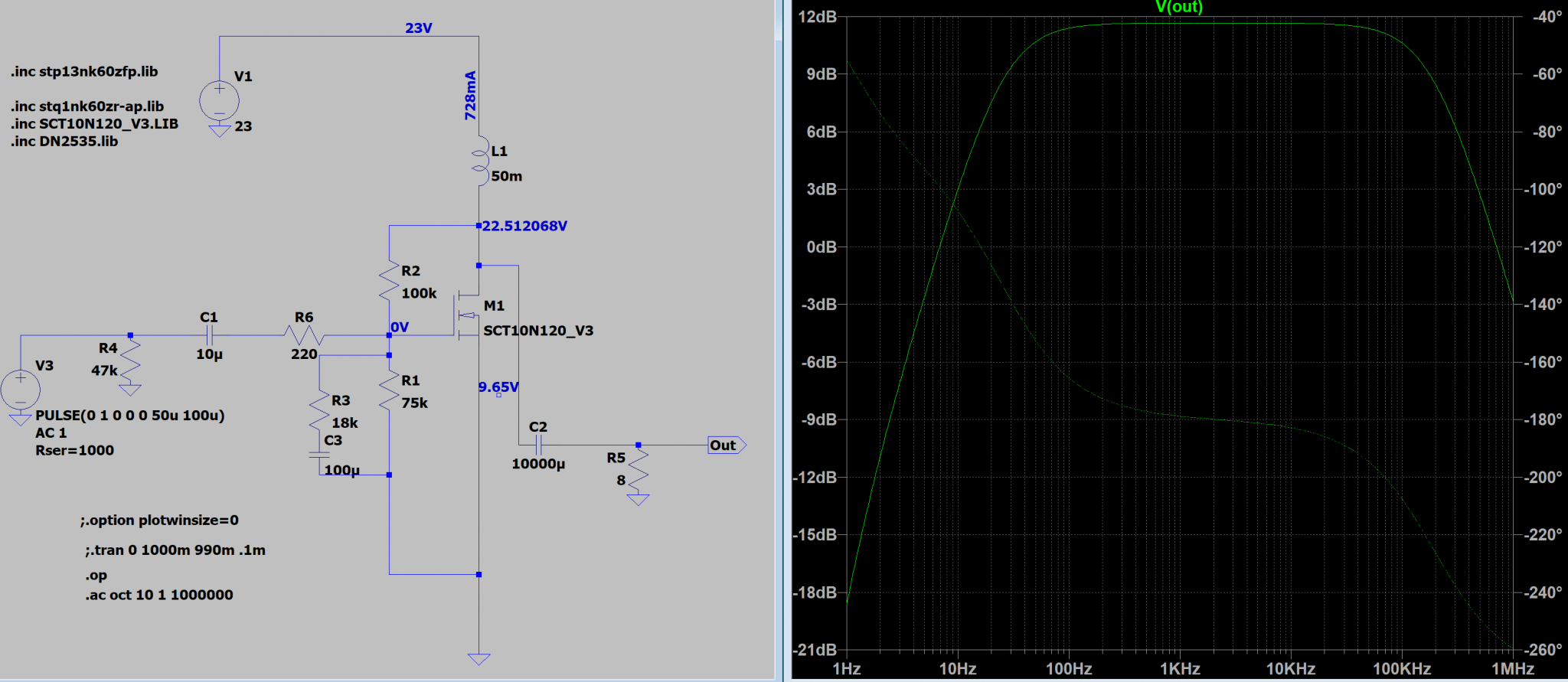Click the R2 resistor symbol

[x=389, y=281]
